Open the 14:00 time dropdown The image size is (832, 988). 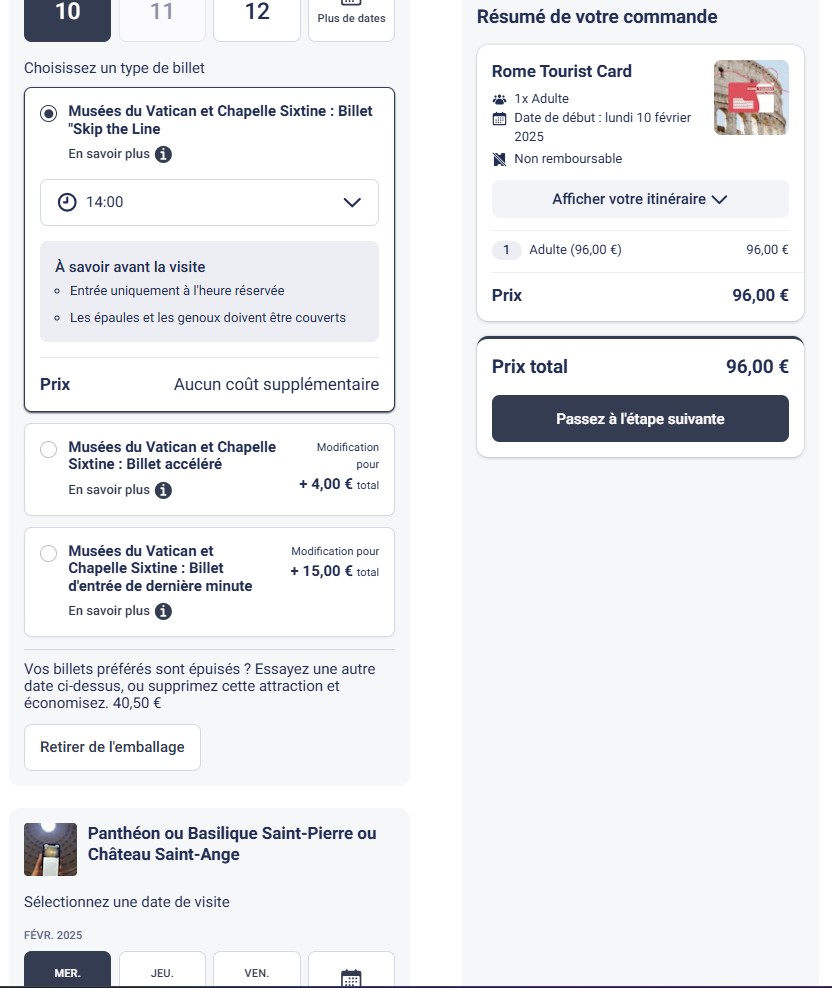209,202
